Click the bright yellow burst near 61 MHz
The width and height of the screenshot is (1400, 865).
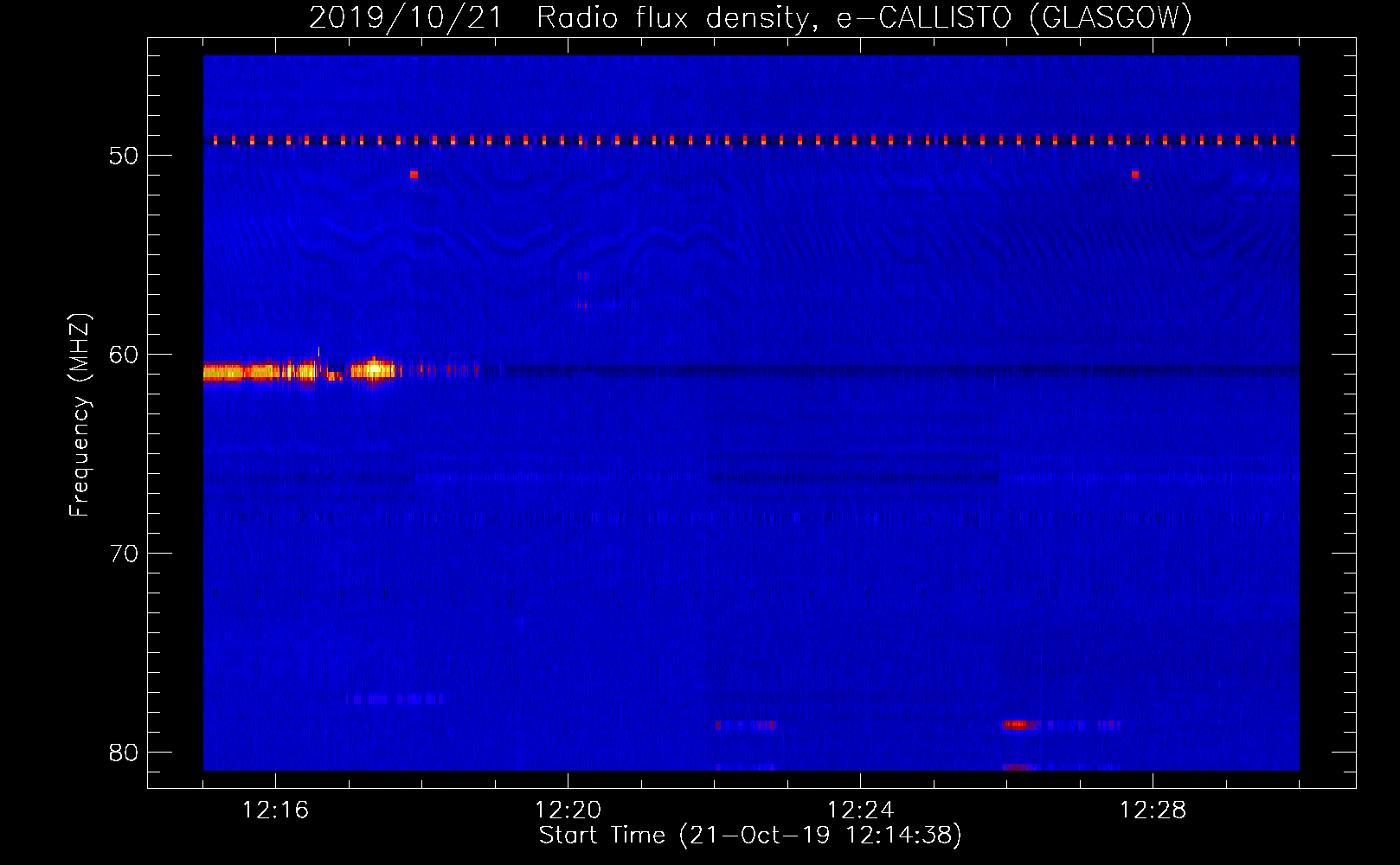pyautogui.click(x=374, y=370)
